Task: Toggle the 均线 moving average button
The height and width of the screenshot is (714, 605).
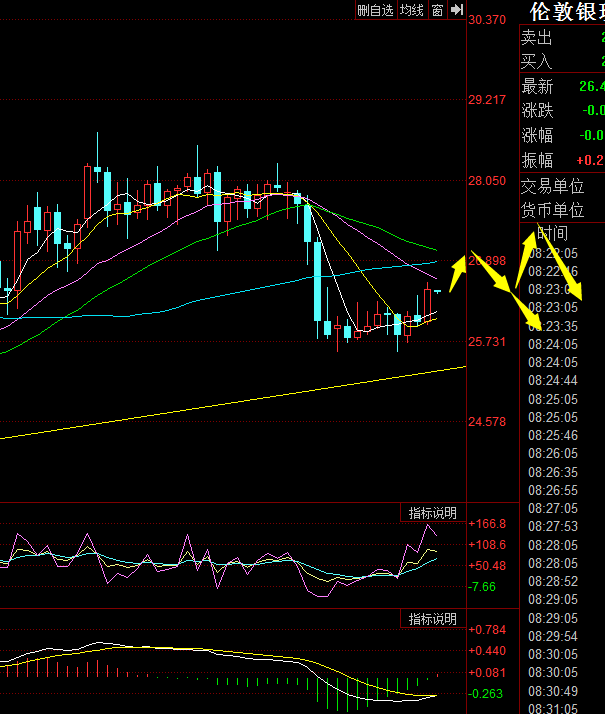Action: pyautogui.click(x=412, y=10)
